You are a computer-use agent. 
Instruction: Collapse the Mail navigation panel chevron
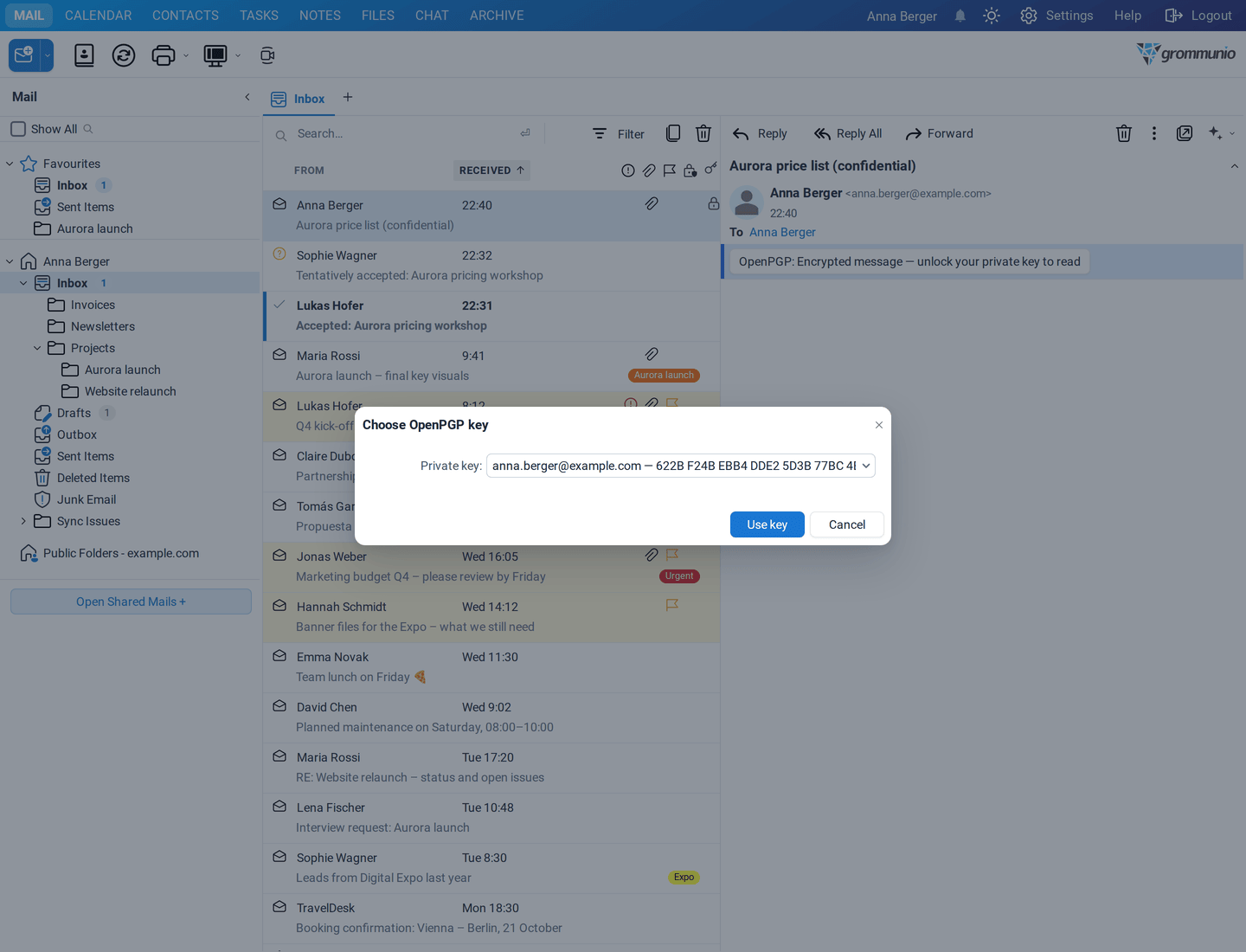click(247, 97)
